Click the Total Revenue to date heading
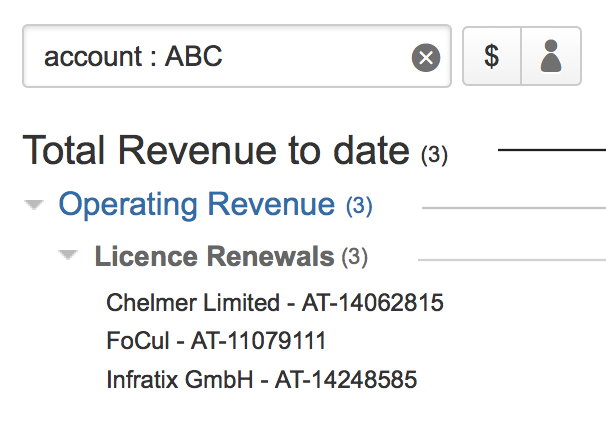Image resolution: width=606 pixels, height=432 pixels. click(x=216, y=151)
